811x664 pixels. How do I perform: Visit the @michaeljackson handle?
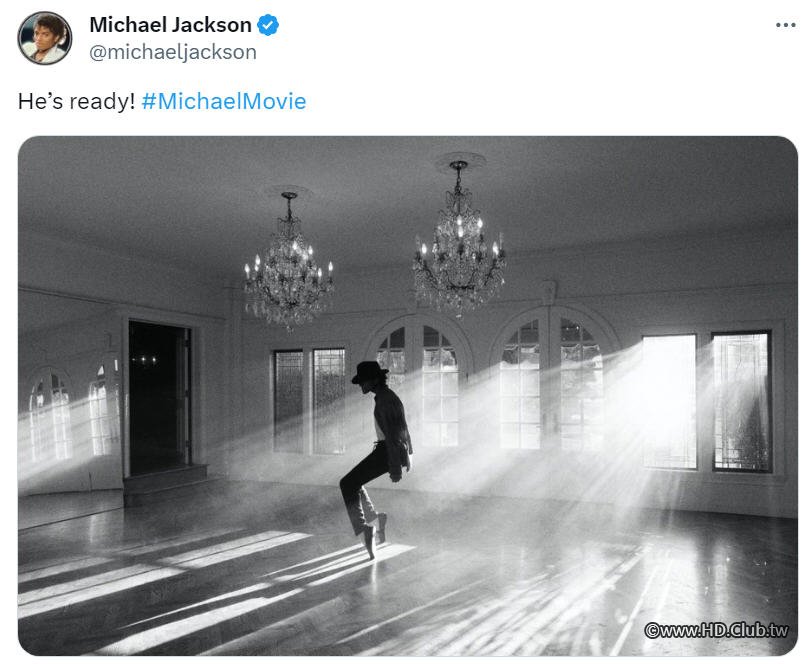pyautogui.click(x=173, y=52)
